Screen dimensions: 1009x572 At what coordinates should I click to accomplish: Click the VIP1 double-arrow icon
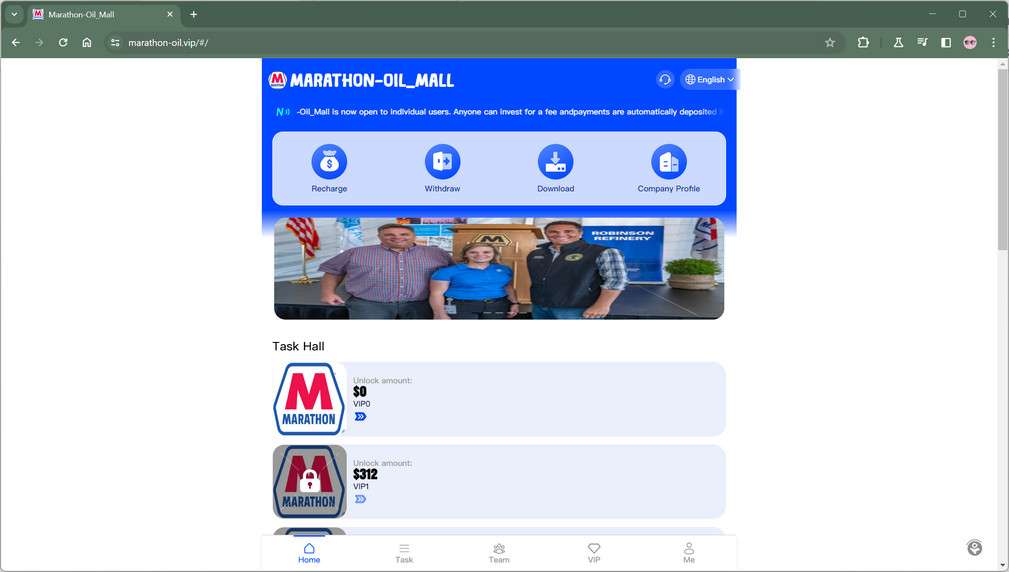coord(360,499)
